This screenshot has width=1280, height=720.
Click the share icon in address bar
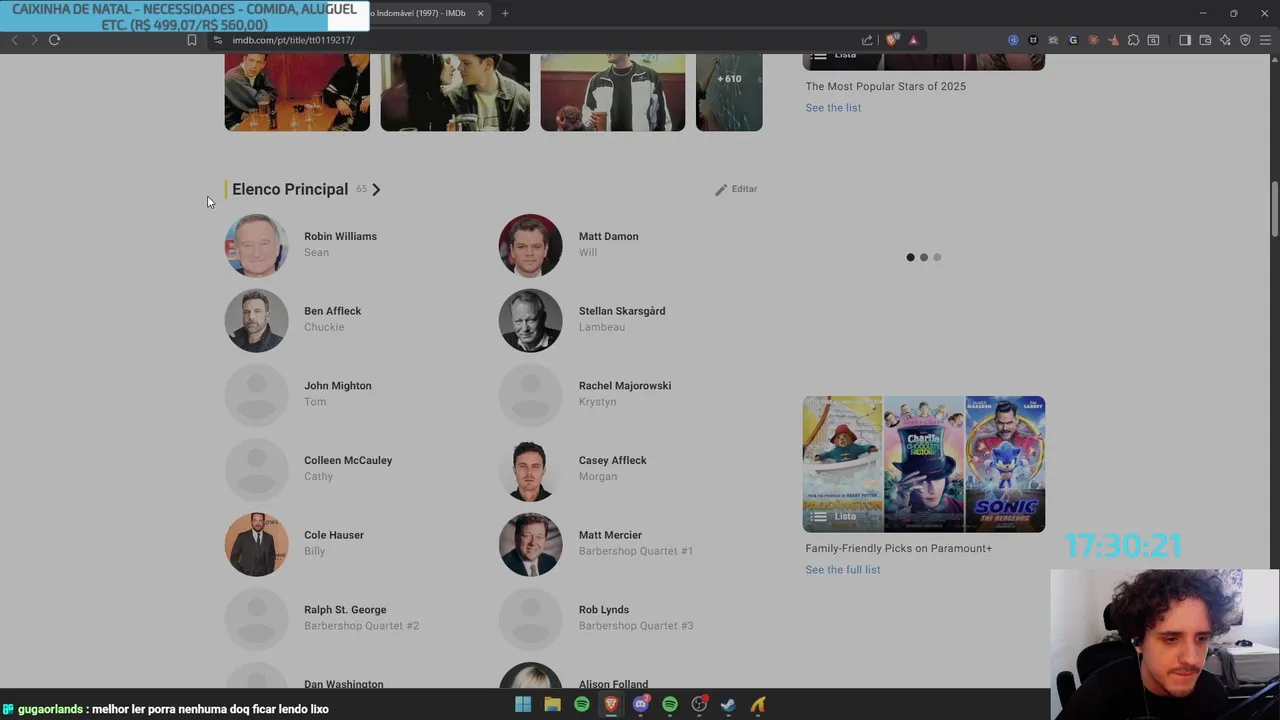(867, 40)
